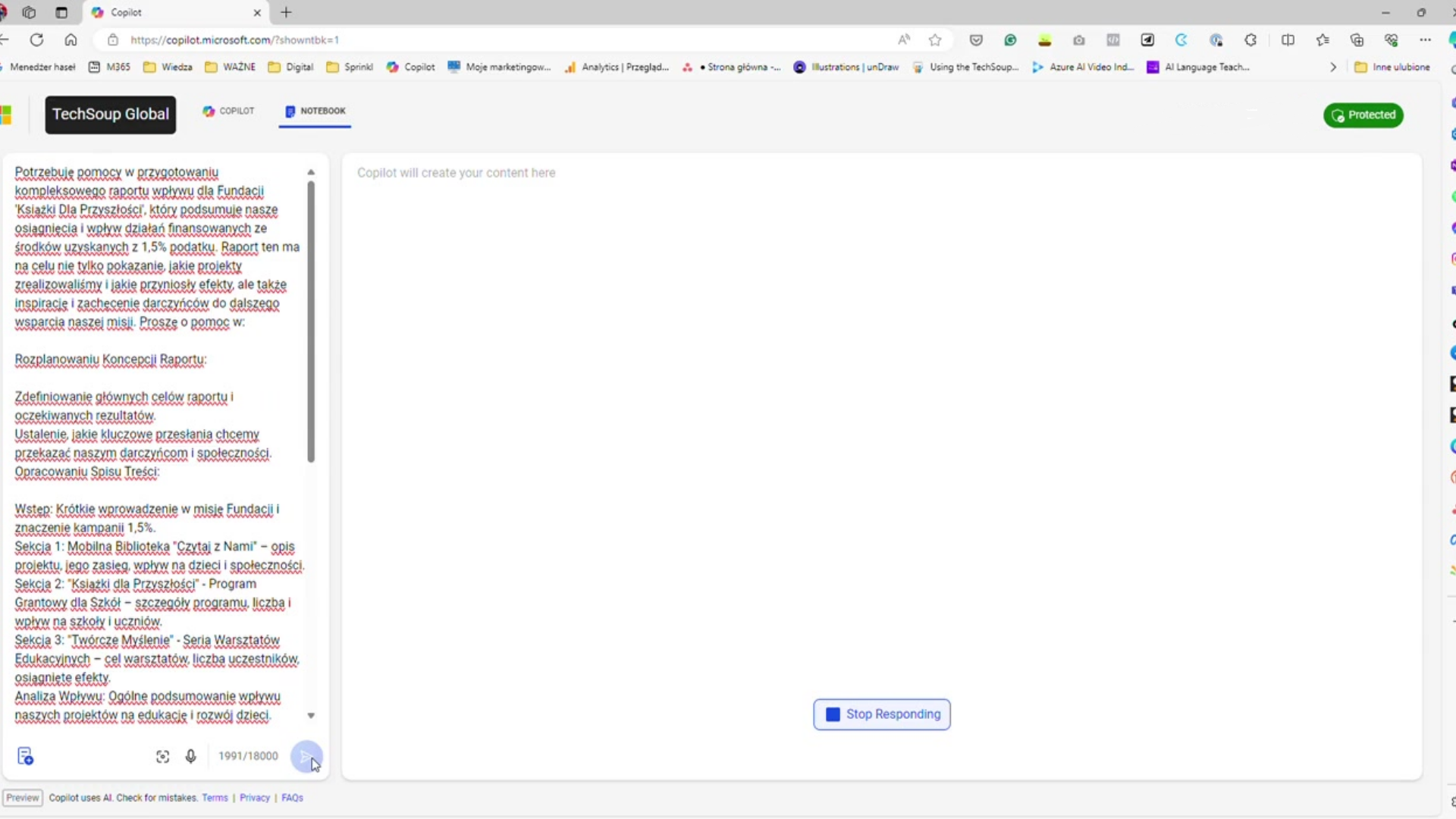Click the scroll down arrow of prompt
The image size is (1456, 819).
[311, 716]
